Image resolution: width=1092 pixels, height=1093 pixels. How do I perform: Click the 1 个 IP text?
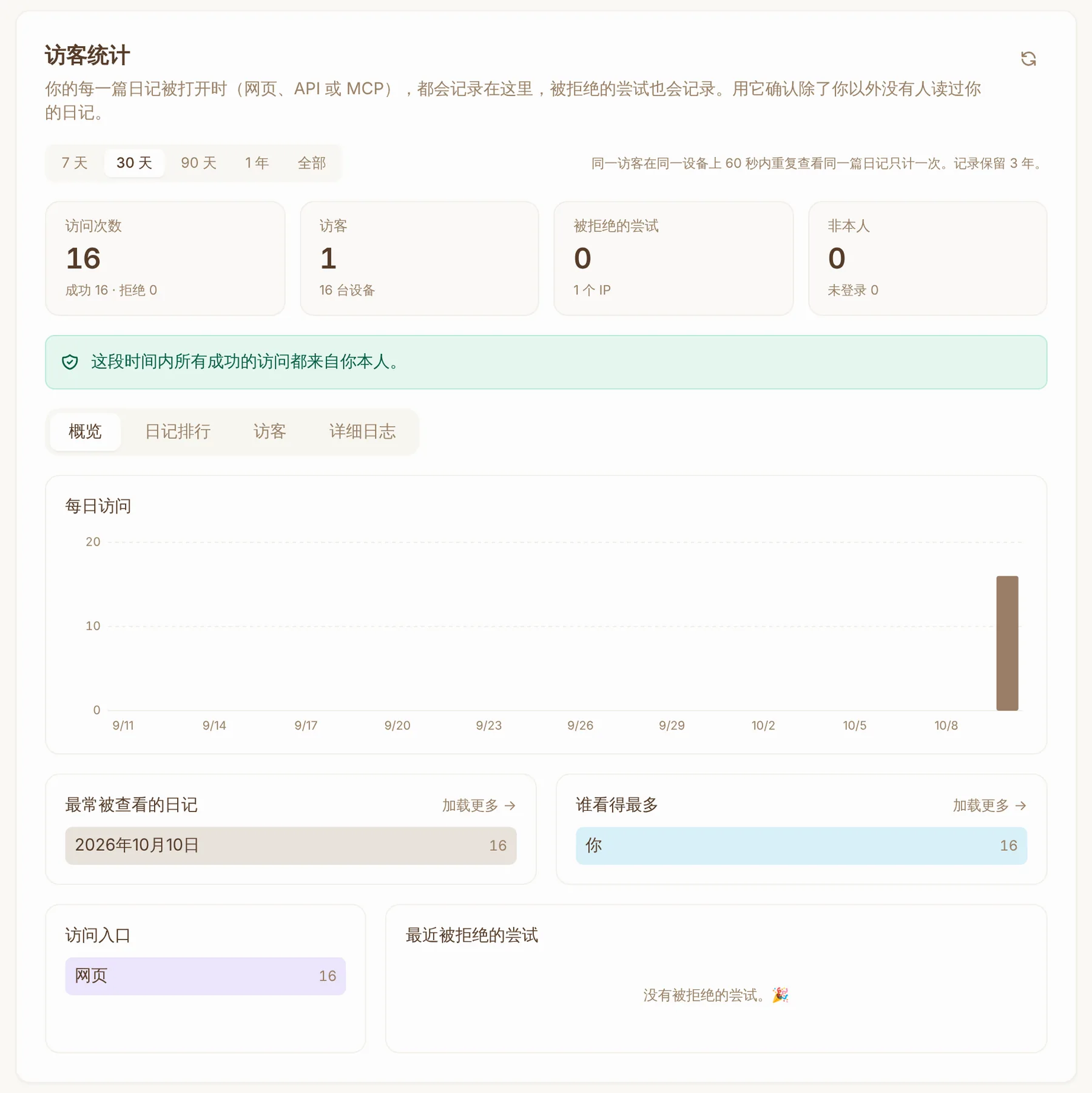click(x=592, y=290)
